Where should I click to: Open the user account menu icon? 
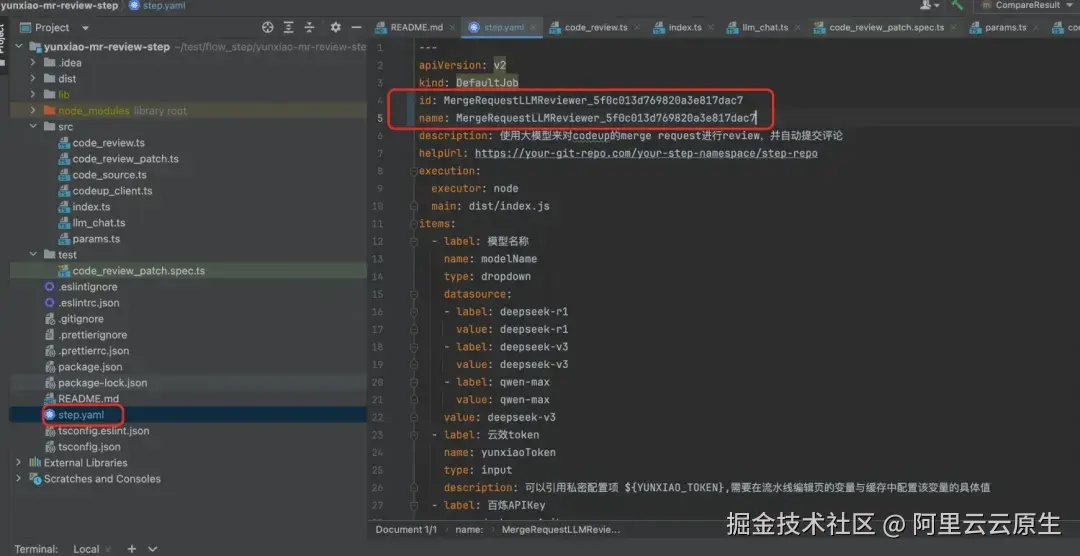coord(928,5)
